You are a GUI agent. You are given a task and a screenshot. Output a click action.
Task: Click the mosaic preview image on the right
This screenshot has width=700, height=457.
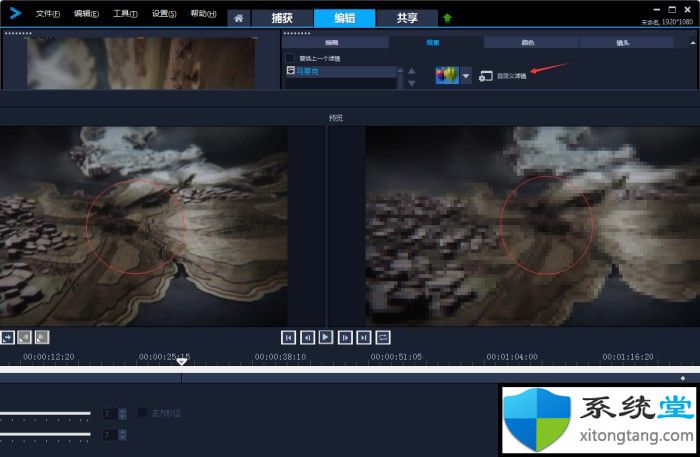click(533, 226)
